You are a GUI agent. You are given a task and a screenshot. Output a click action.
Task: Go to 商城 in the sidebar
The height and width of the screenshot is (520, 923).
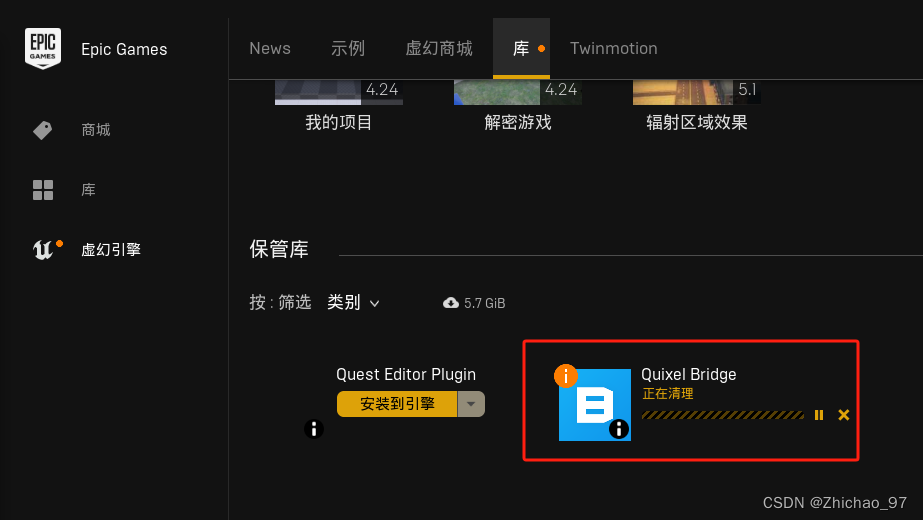(x=96, y=130)
